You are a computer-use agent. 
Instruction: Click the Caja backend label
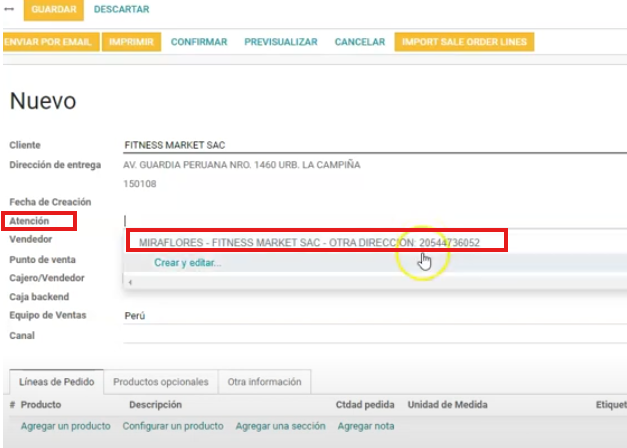pyautogui.click(x=39, y=296)
